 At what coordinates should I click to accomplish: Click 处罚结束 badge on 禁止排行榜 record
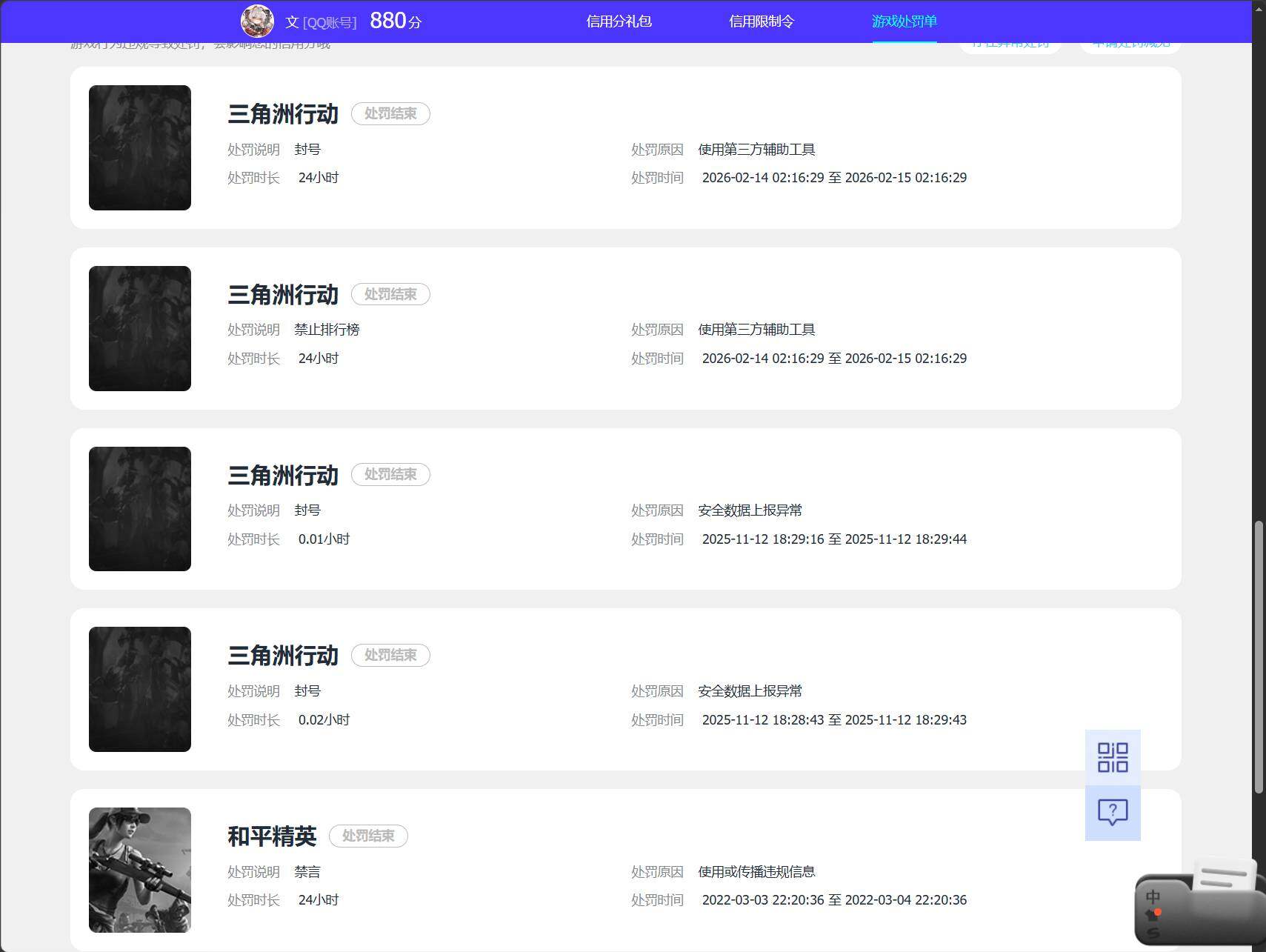pos(390,294)
